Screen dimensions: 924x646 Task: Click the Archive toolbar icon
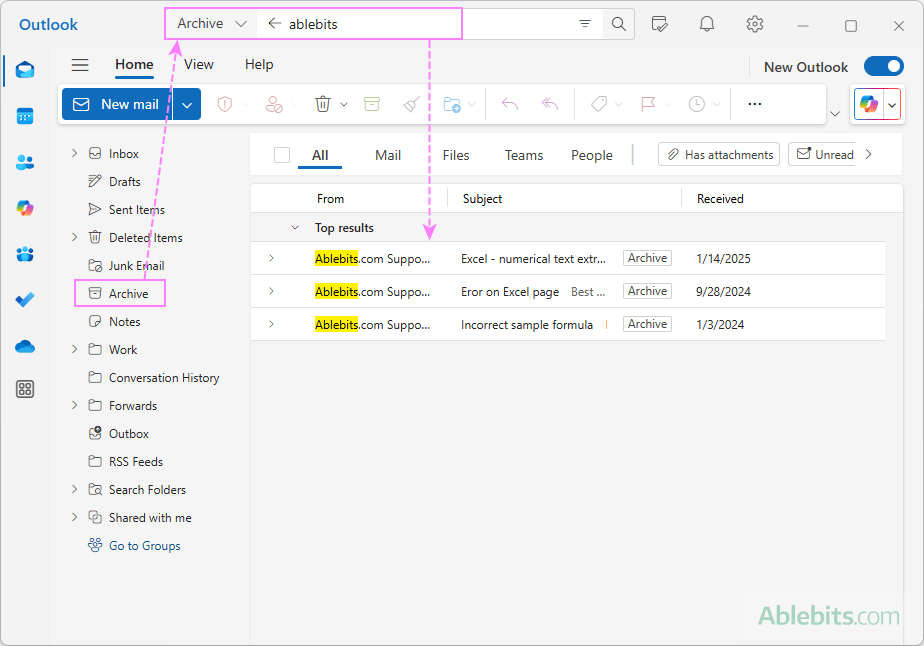[x=372, y=104]
